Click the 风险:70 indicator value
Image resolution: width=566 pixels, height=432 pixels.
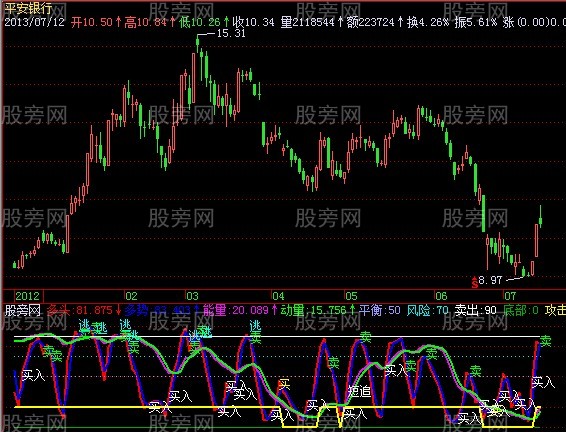click(x=428, y=310)
